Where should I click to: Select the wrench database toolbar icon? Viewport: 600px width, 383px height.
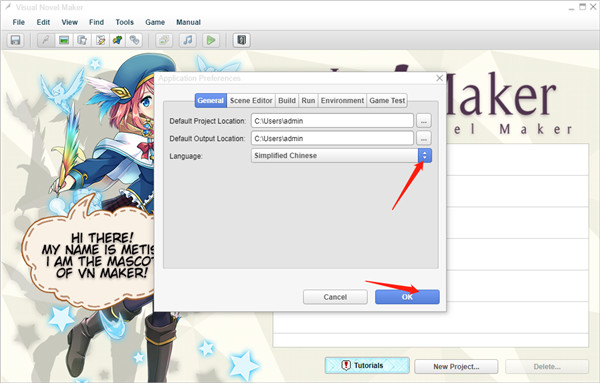[x=46, y=40]
